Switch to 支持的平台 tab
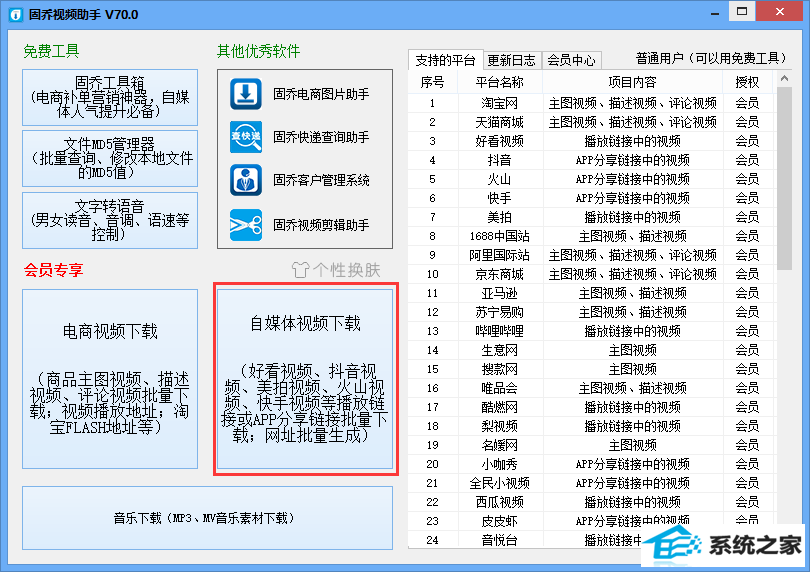The height and width of the screenshot is (572, 810). 445,60
